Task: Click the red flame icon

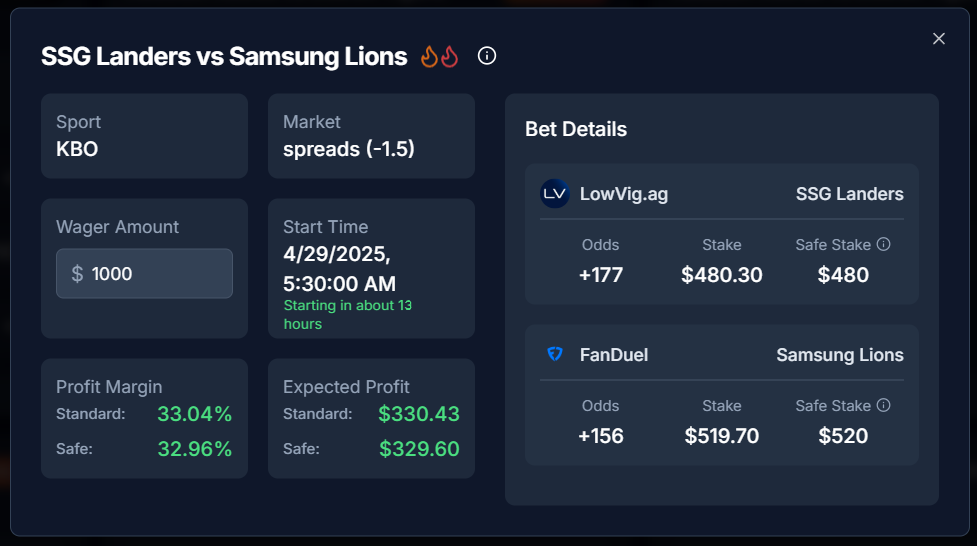Action: [449, 57]
